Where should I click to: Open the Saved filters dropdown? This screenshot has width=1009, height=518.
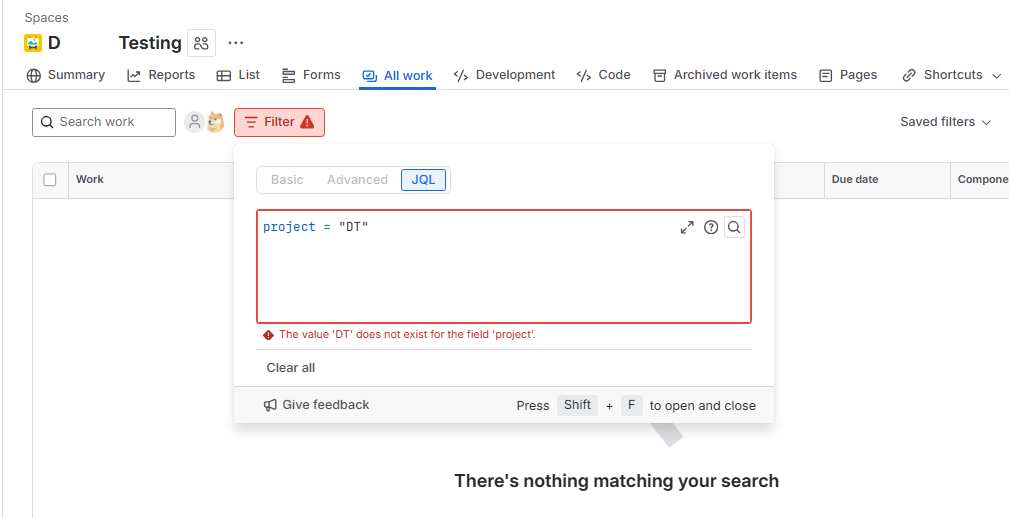[x=945, y=122]
